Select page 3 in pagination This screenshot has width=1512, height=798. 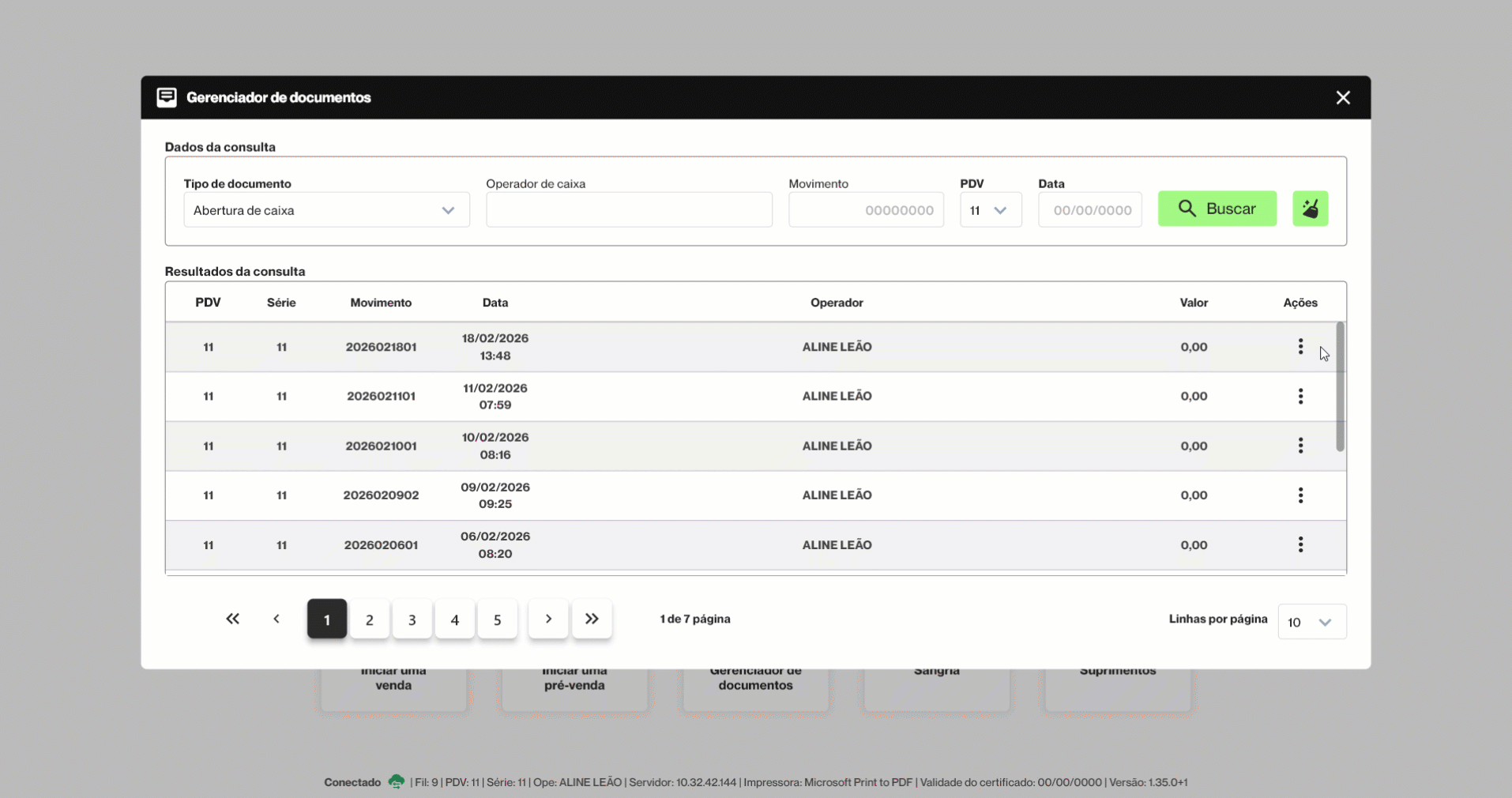[412, 620]
